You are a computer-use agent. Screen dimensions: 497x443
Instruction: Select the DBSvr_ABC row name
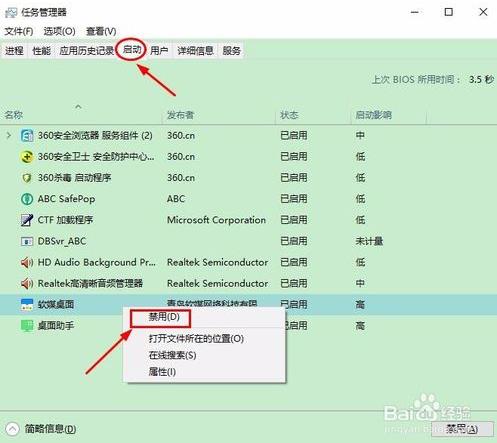click(62, 241)
